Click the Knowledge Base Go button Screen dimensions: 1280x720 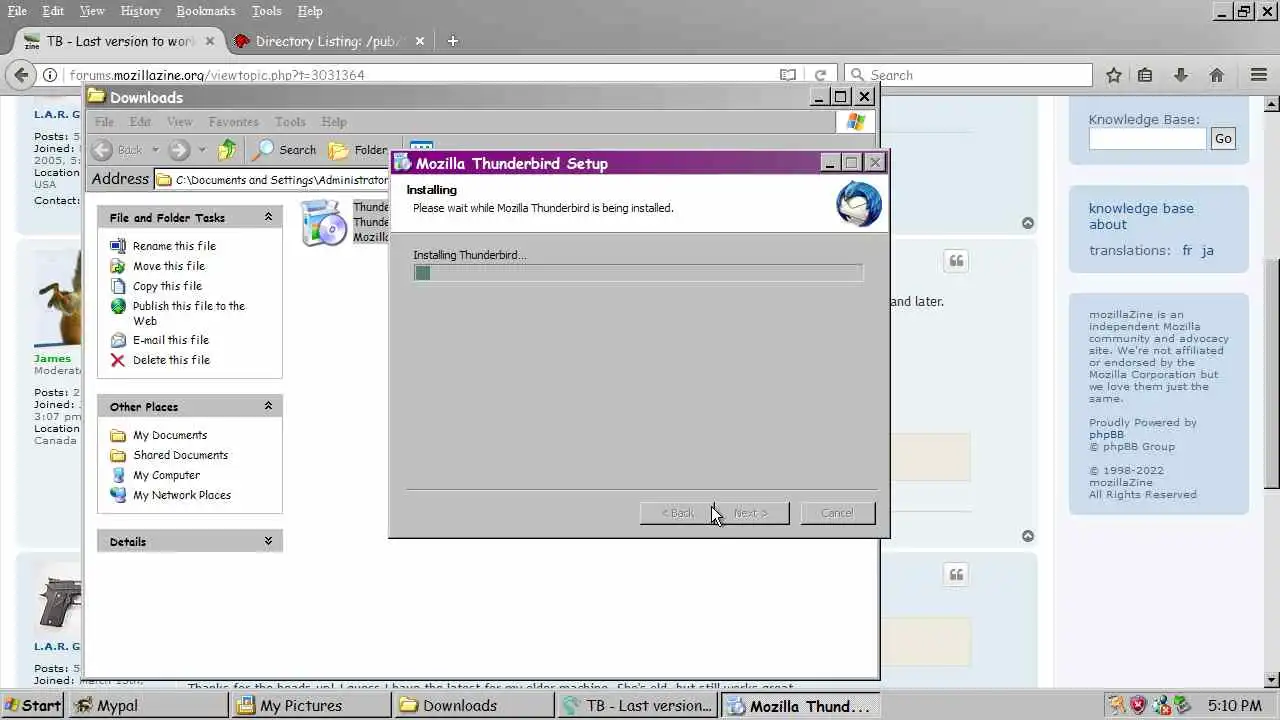tap(1223, 139)
